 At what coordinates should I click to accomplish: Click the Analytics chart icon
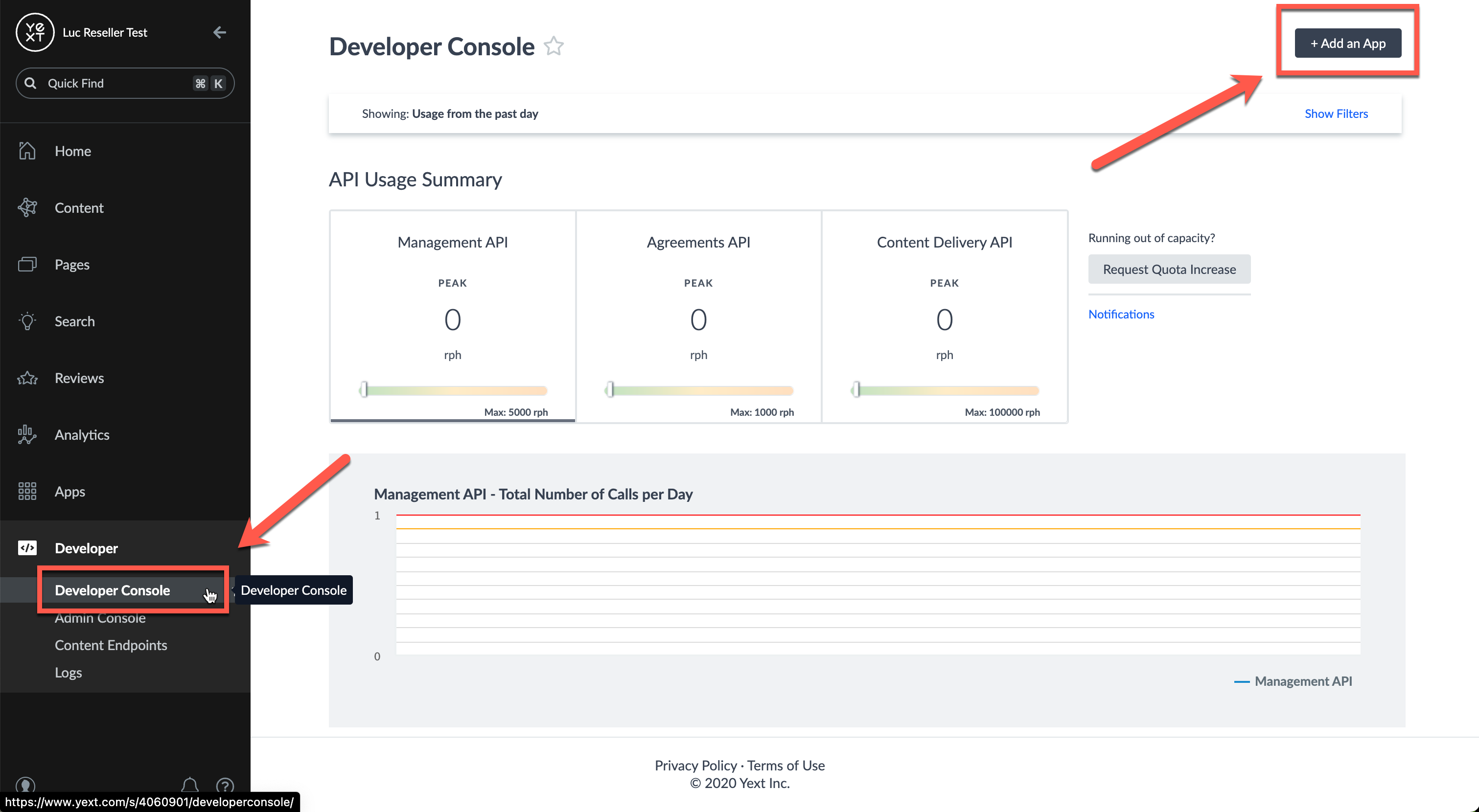coord(27,434)
